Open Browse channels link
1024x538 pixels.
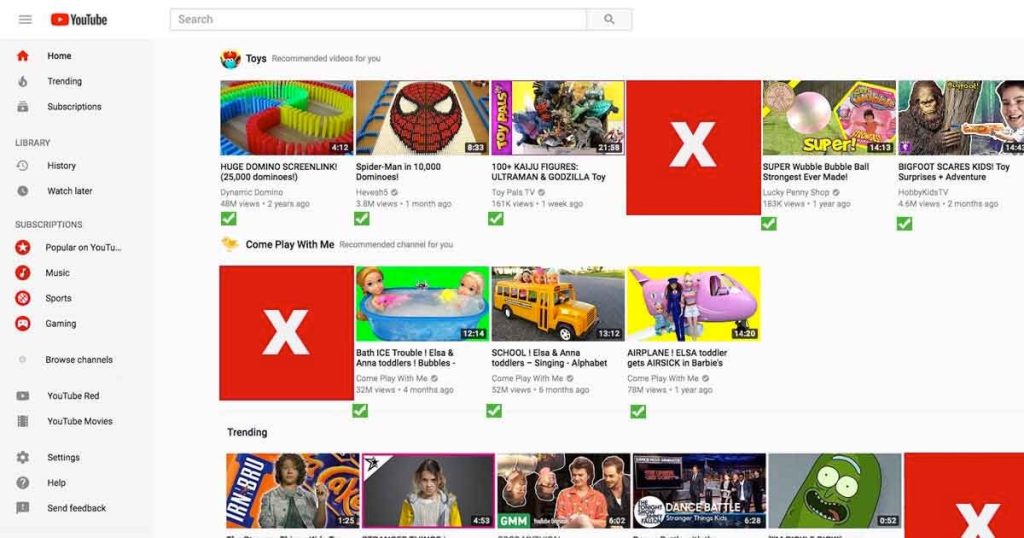(79, 360)
